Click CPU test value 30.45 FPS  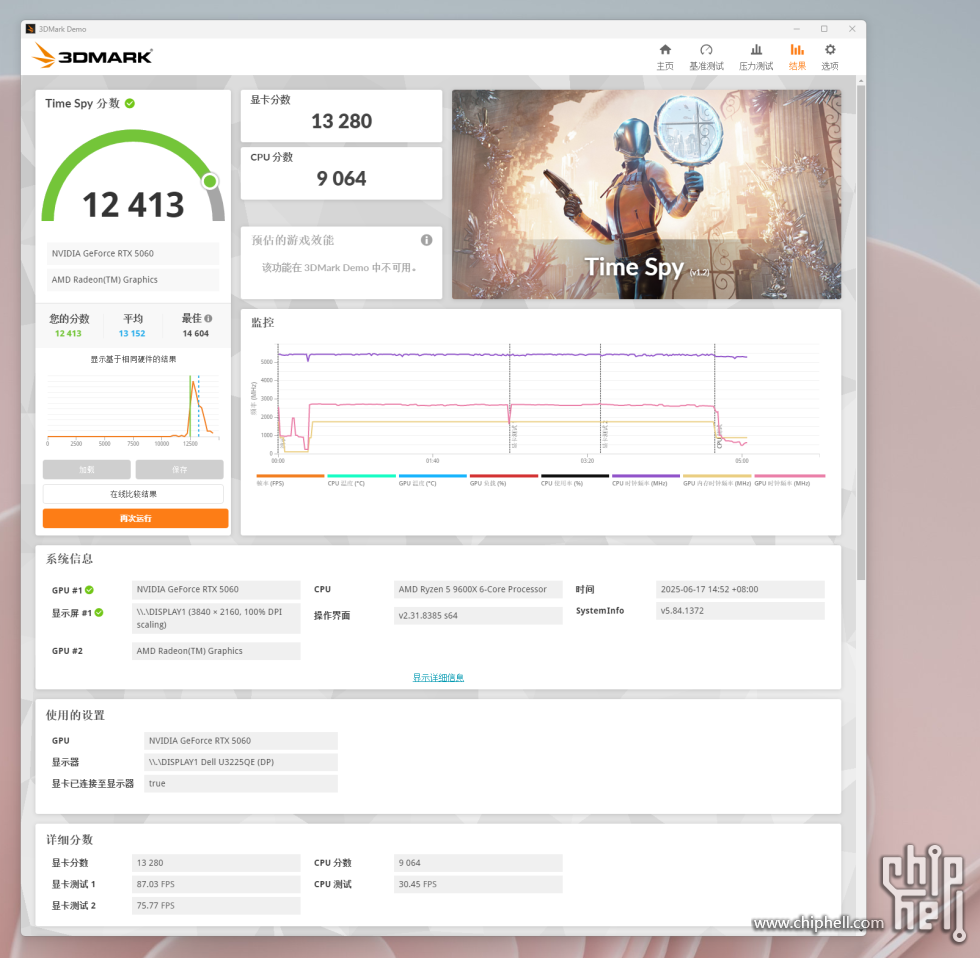[478, 884]
